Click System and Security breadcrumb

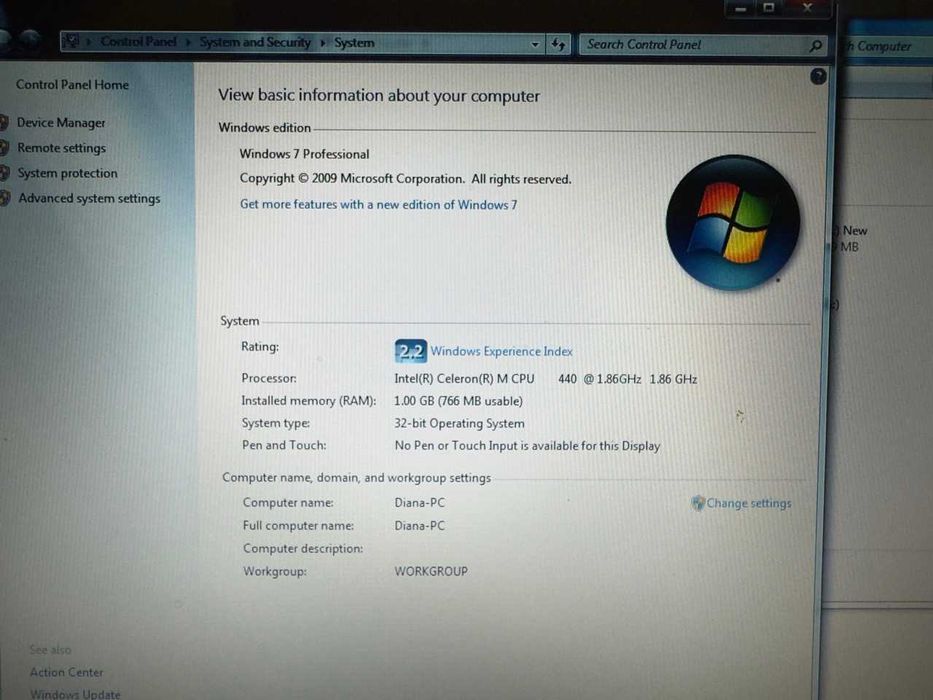pos(255,42)
